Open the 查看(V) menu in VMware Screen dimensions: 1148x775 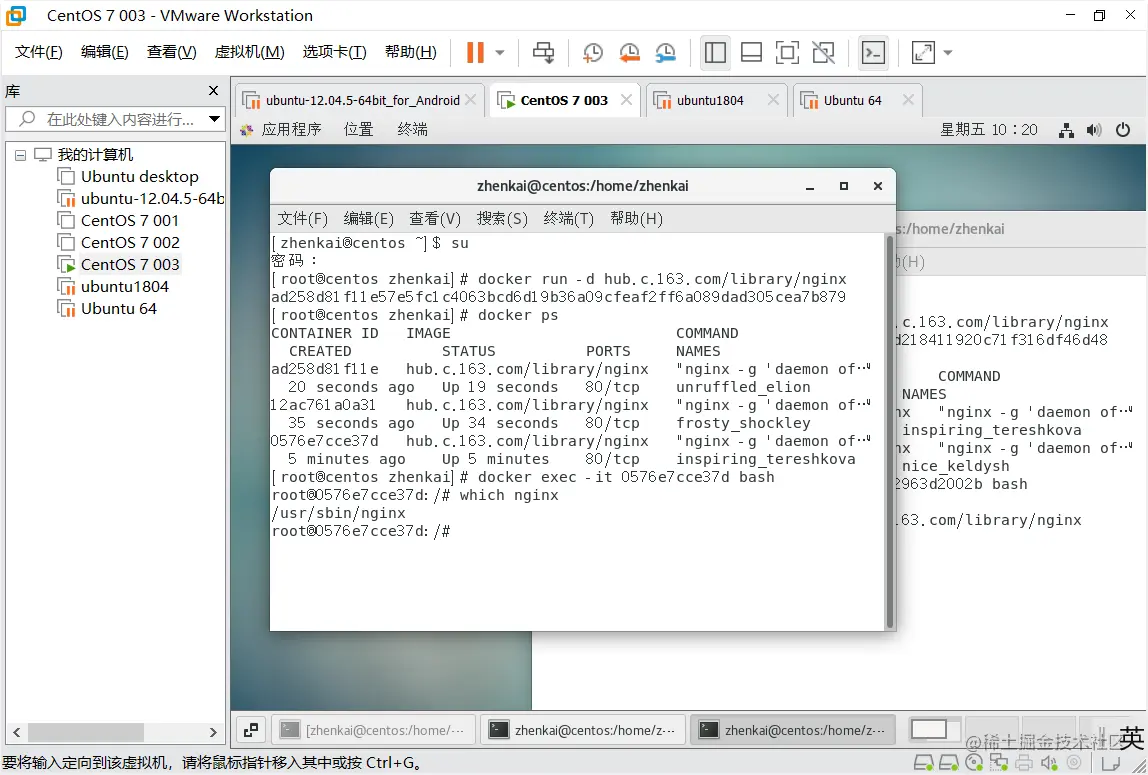pos(171,52)
